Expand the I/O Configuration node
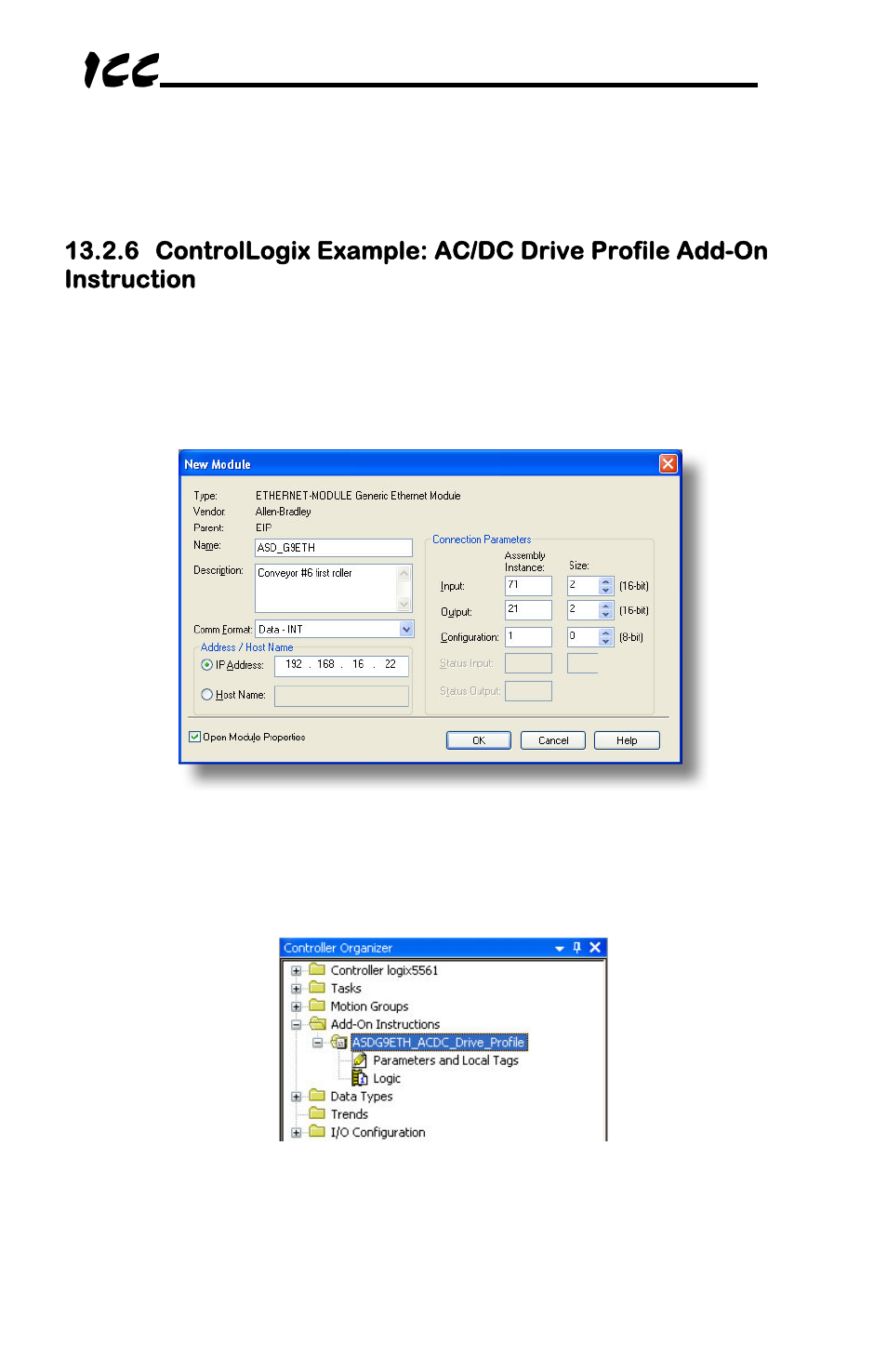 [x=296, y=1132]
